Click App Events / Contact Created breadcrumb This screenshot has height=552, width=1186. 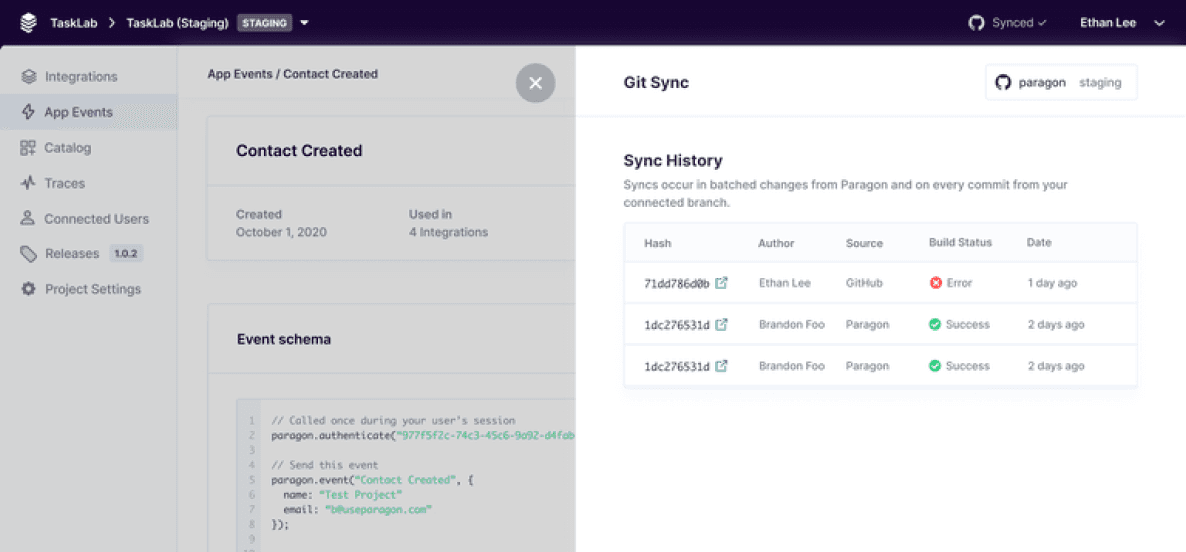(x=293, y=74)
